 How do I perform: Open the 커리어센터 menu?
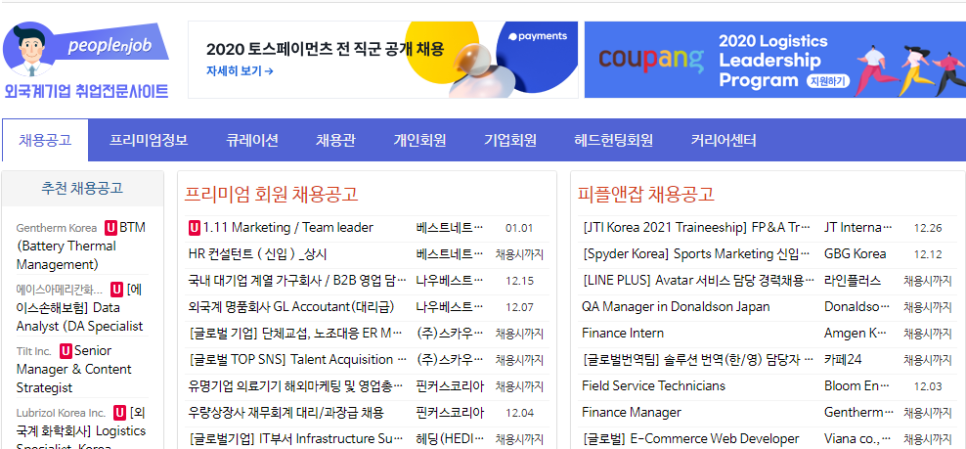[x=723, y=140]
